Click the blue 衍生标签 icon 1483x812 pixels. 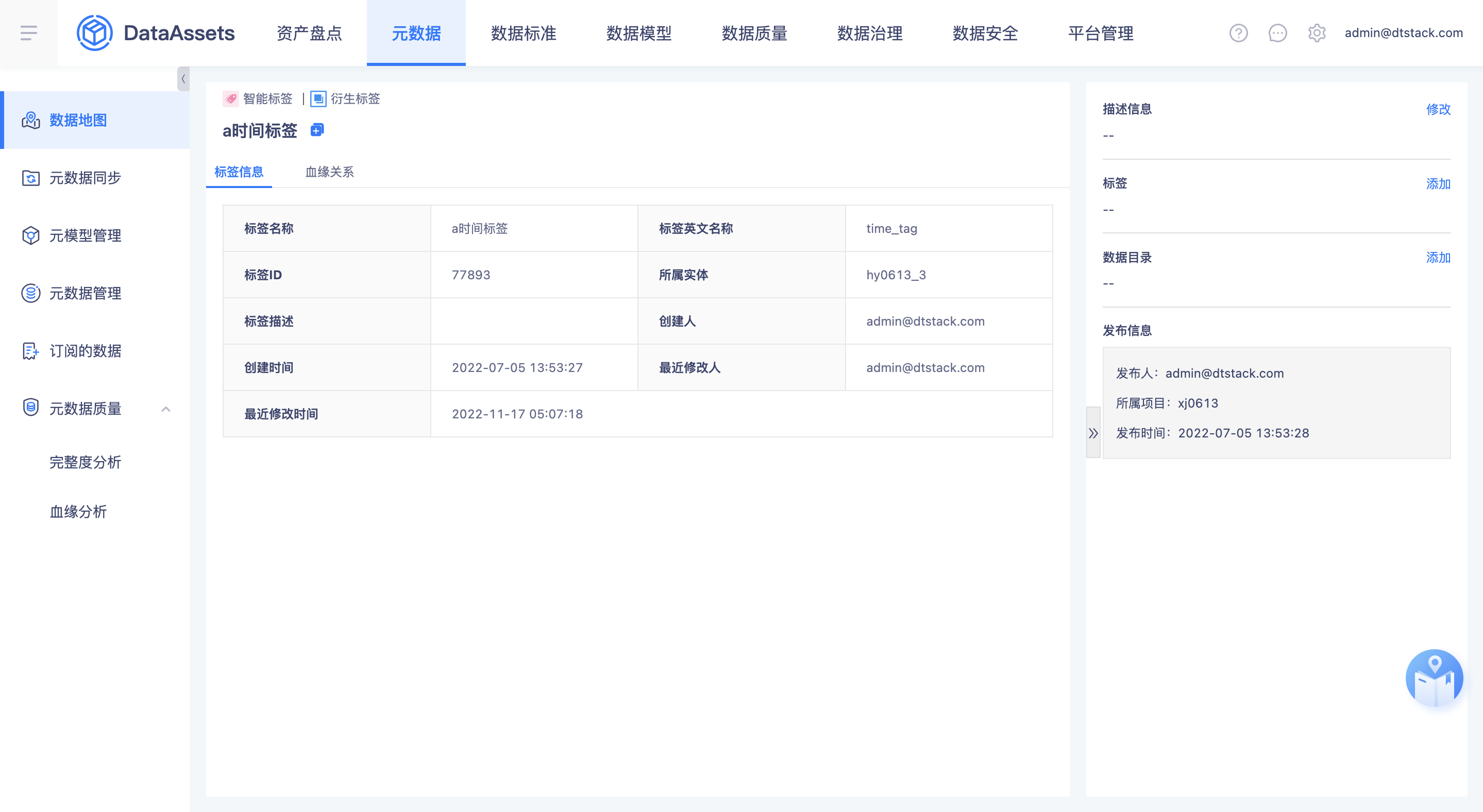(x=318, y=98)
